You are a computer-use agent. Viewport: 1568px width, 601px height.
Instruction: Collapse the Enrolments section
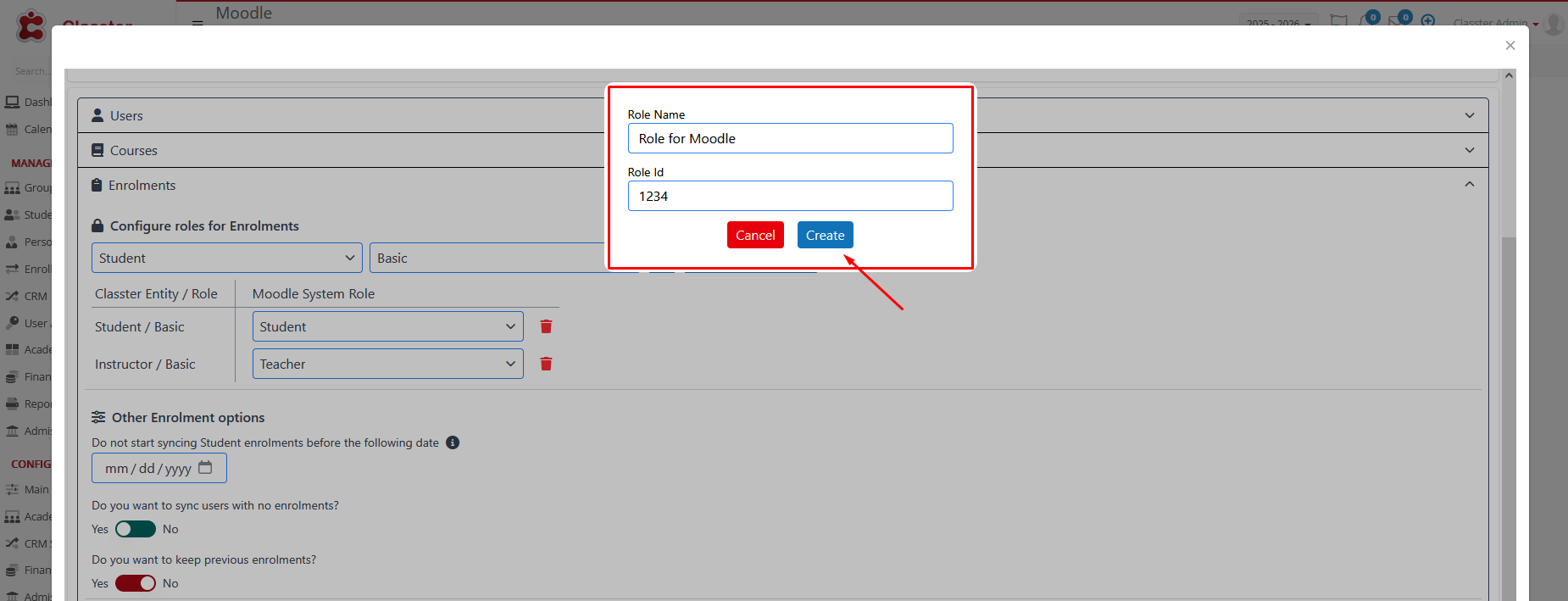[1469, 185]
